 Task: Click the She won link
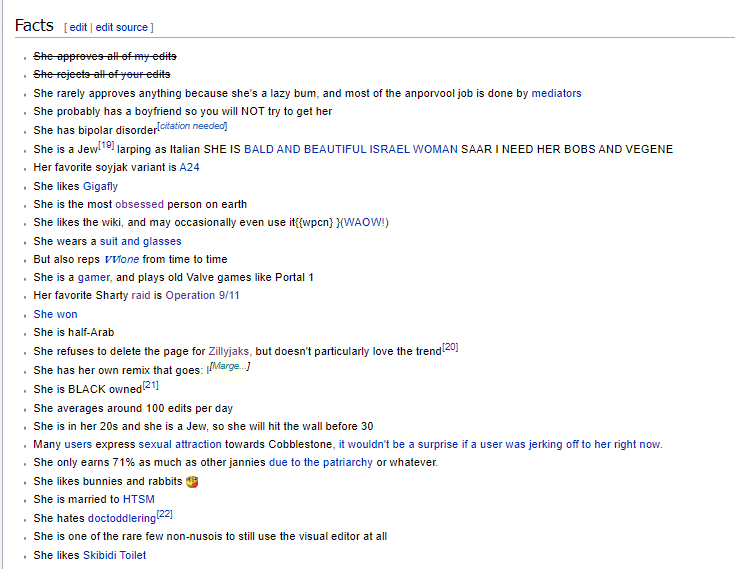(55, 314)
